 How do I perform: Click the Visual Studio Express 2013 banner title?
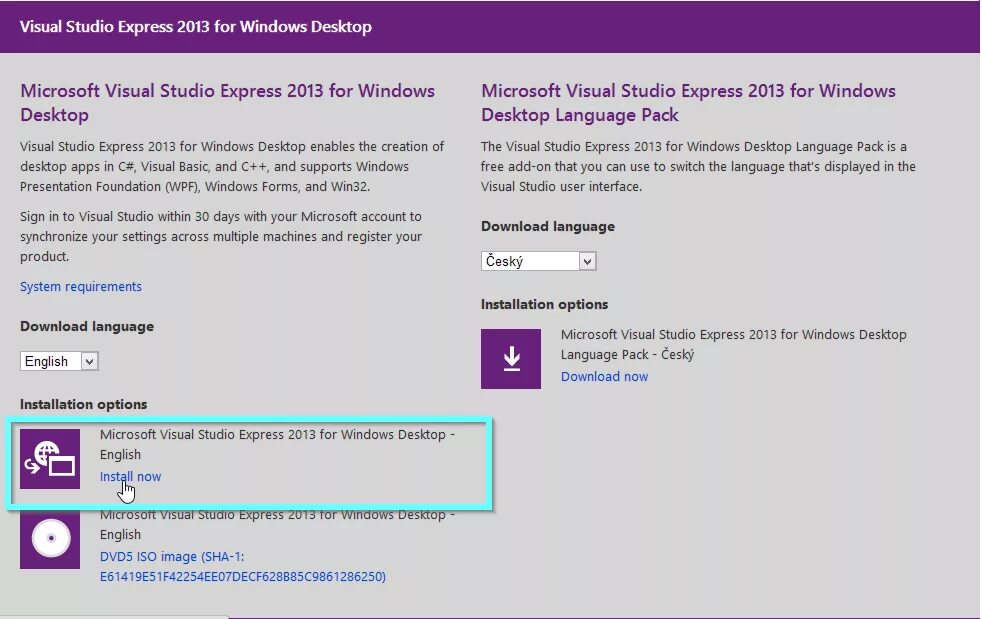(x=196, y=26)
